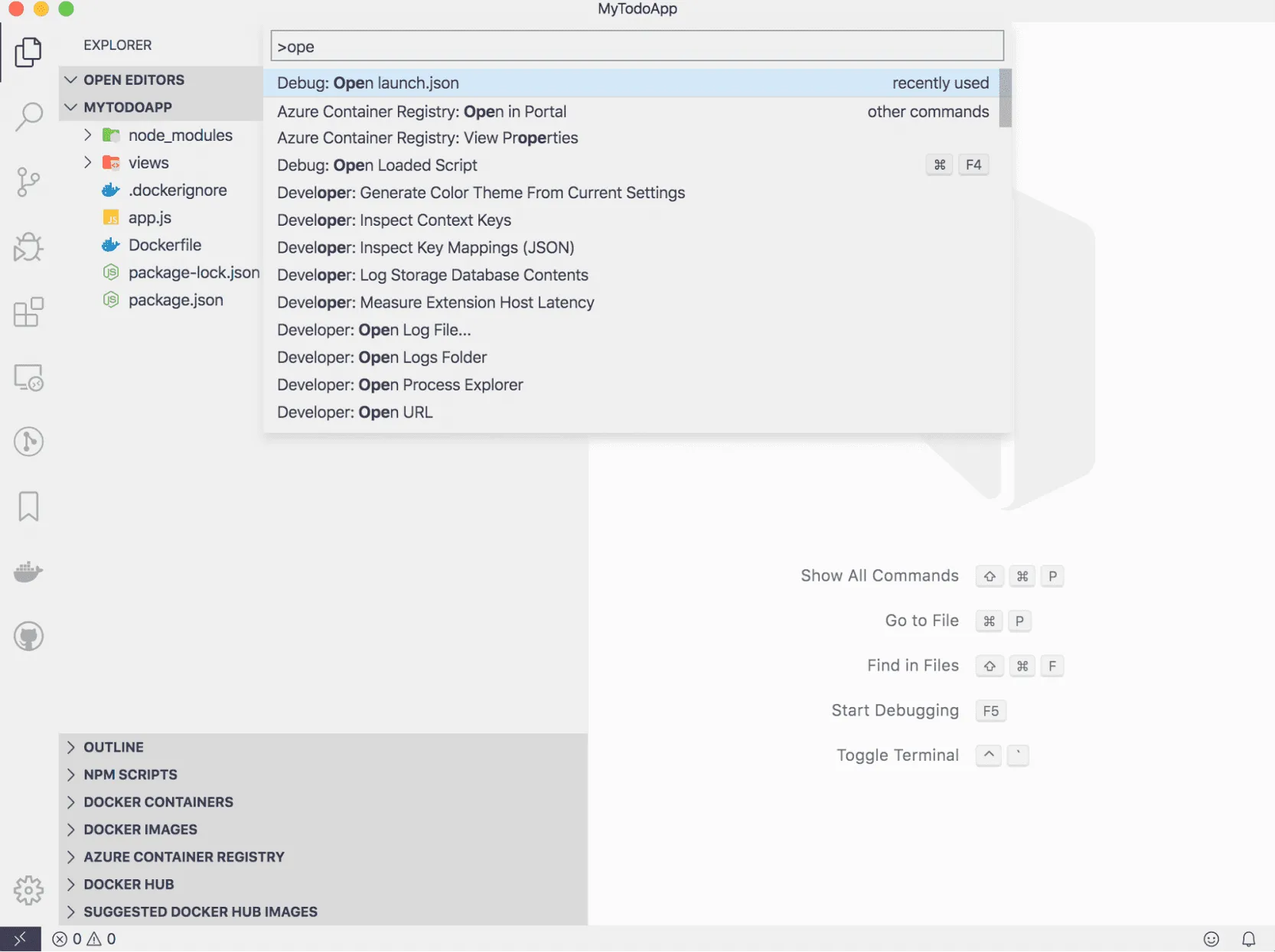Open package-lock.json in explorer
The image size is (1275, 952).
[194, 272]
